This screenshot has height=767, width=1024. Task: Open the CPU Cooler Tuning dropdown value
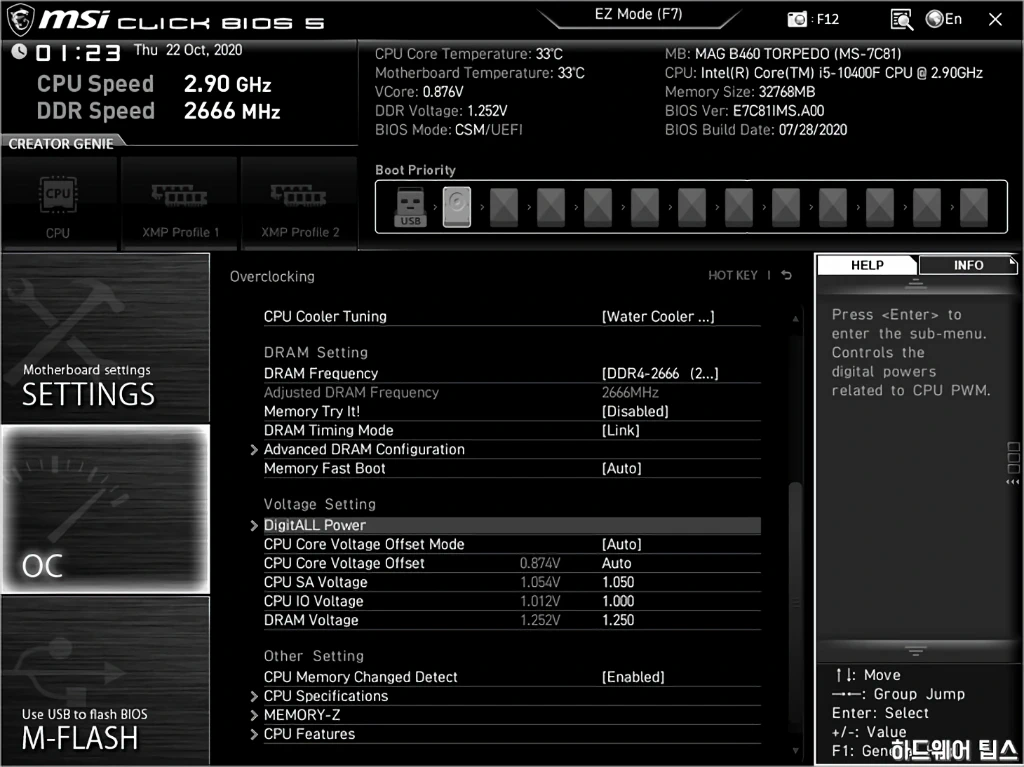(658, 317)
